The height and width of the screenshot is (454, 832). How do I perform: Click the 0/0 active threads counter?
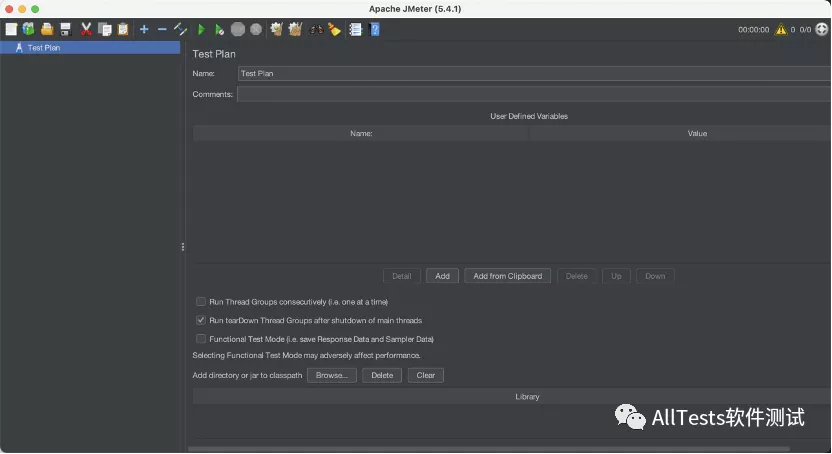(x=805, y=30)
